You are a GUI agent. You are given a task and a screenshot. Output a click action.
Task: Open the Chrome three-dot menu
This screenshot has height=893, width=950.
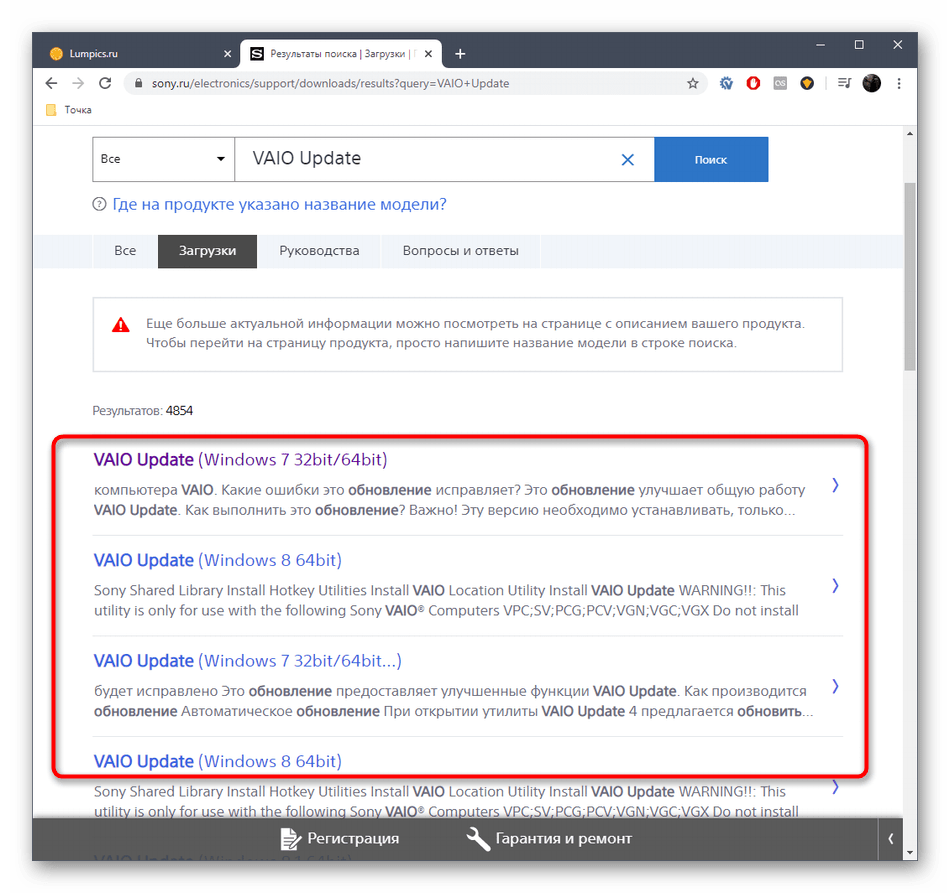click(x=898, y=83)
